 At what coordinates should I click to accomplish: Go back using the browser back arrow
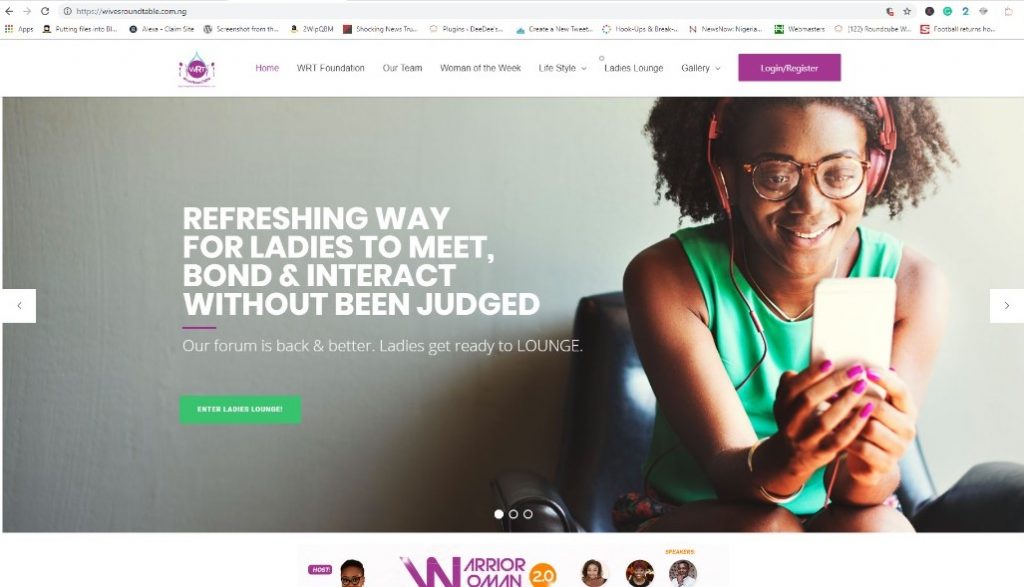coord(9,11)
